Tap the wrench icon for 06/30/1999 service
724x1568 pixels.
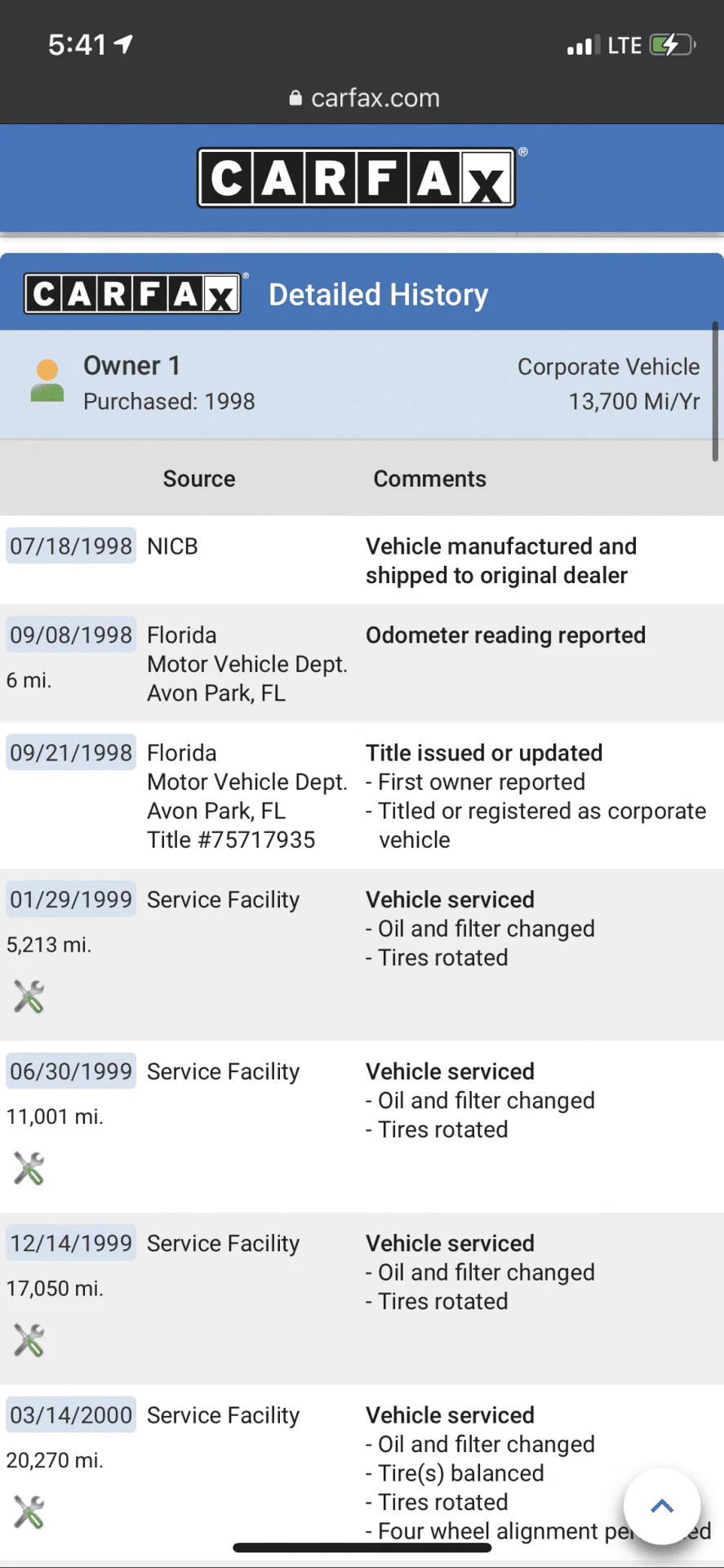29,1168
